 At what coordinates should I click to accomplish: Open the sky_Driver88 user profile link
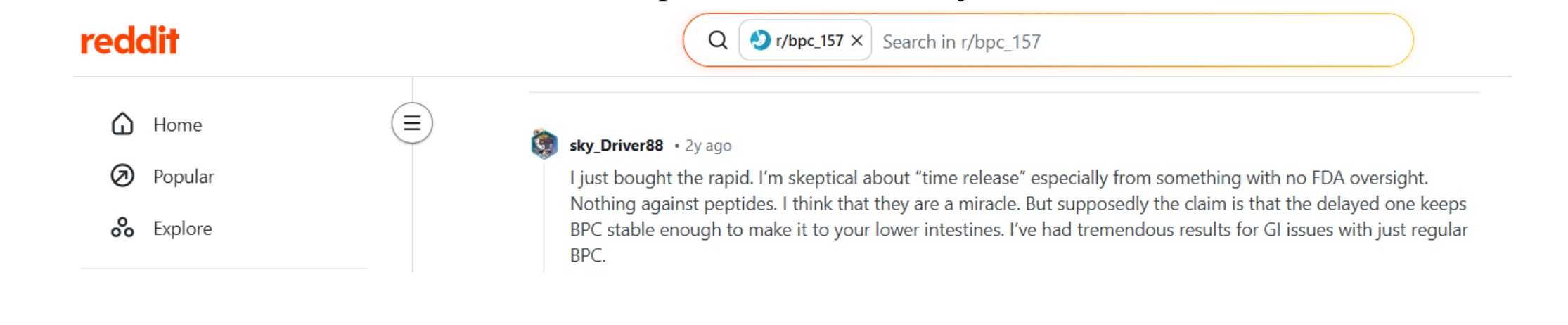(616, 146)
